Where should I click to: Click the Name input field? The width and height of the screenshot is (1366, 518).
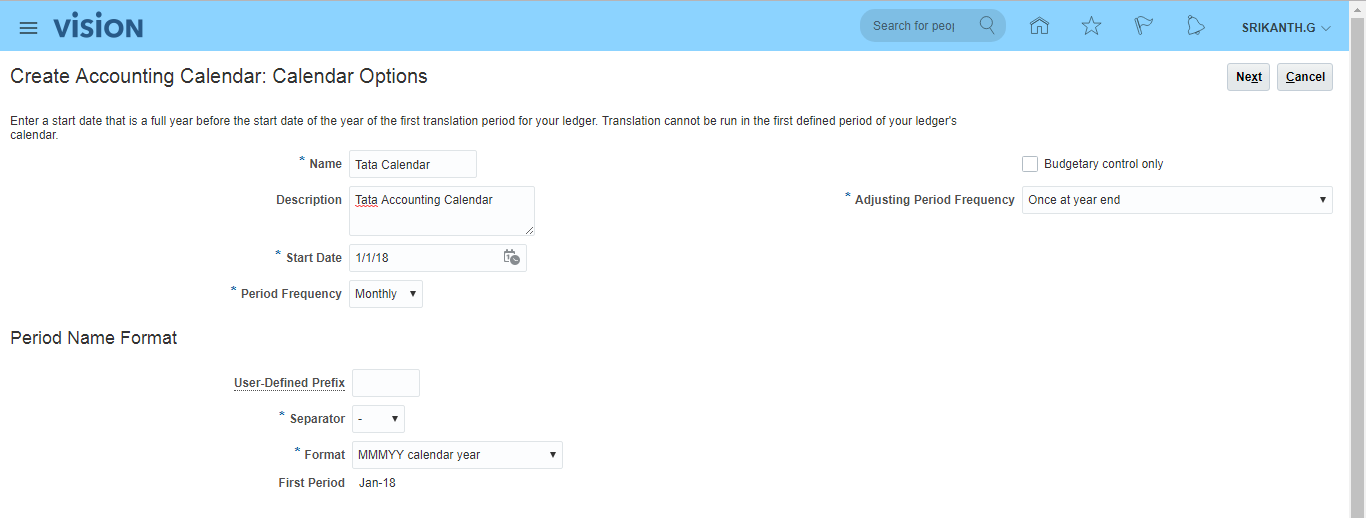[x=413, y=164]
